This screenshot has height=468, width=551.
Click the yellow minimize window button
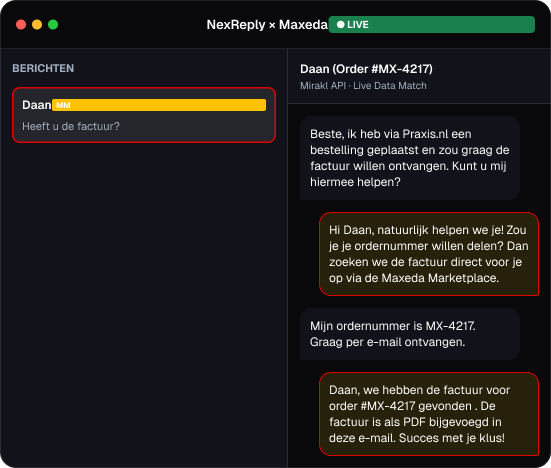pos(37,25)
